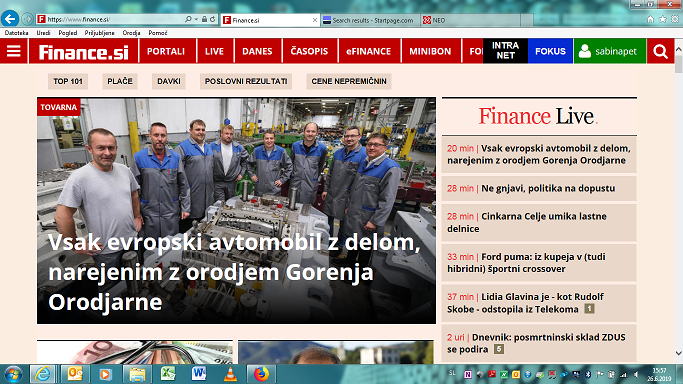Click the magnifier search icon in red navbar
The width and height of the screenshot is (683, 384).
pos(660,51)
